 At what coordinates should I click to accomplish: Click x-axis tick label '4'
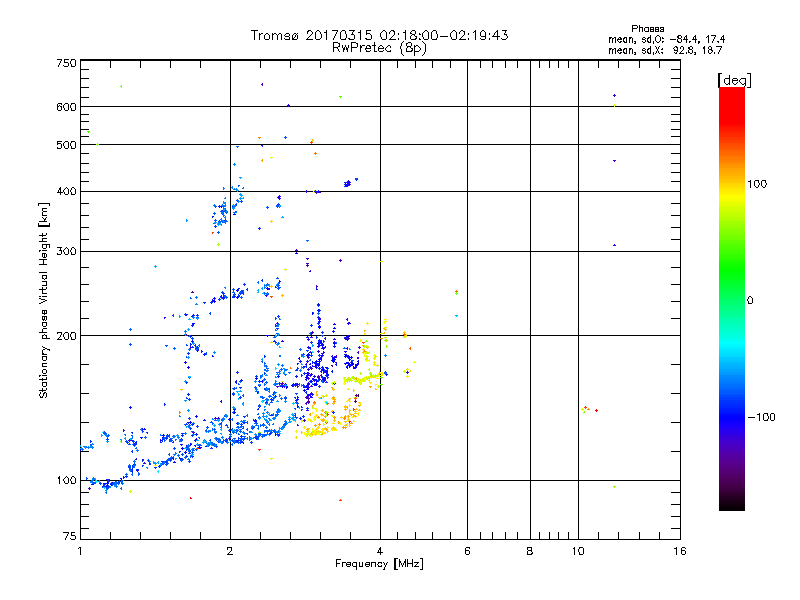pos(380,551)
